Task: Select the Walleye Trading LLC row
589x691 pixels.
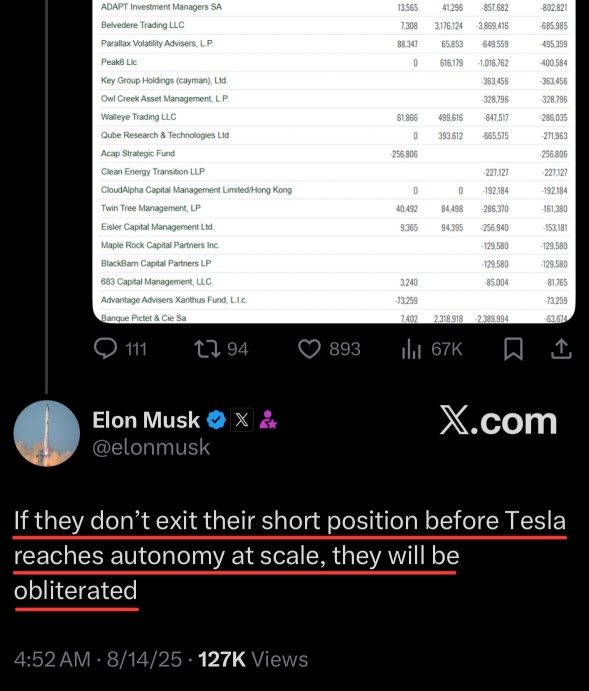Action: (x=334, y=117)
